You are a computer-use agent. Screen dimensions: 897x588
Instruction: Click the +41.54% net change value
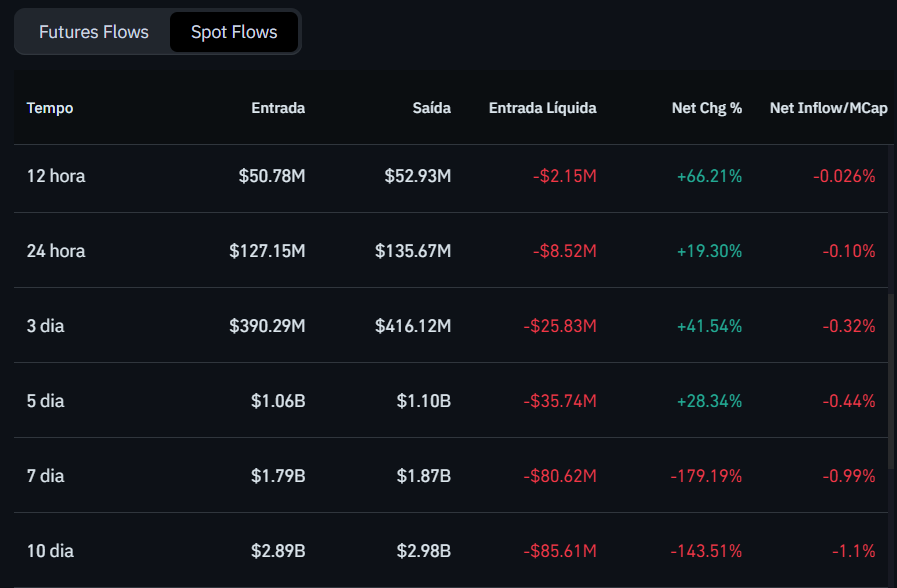[x=709, y=326]
